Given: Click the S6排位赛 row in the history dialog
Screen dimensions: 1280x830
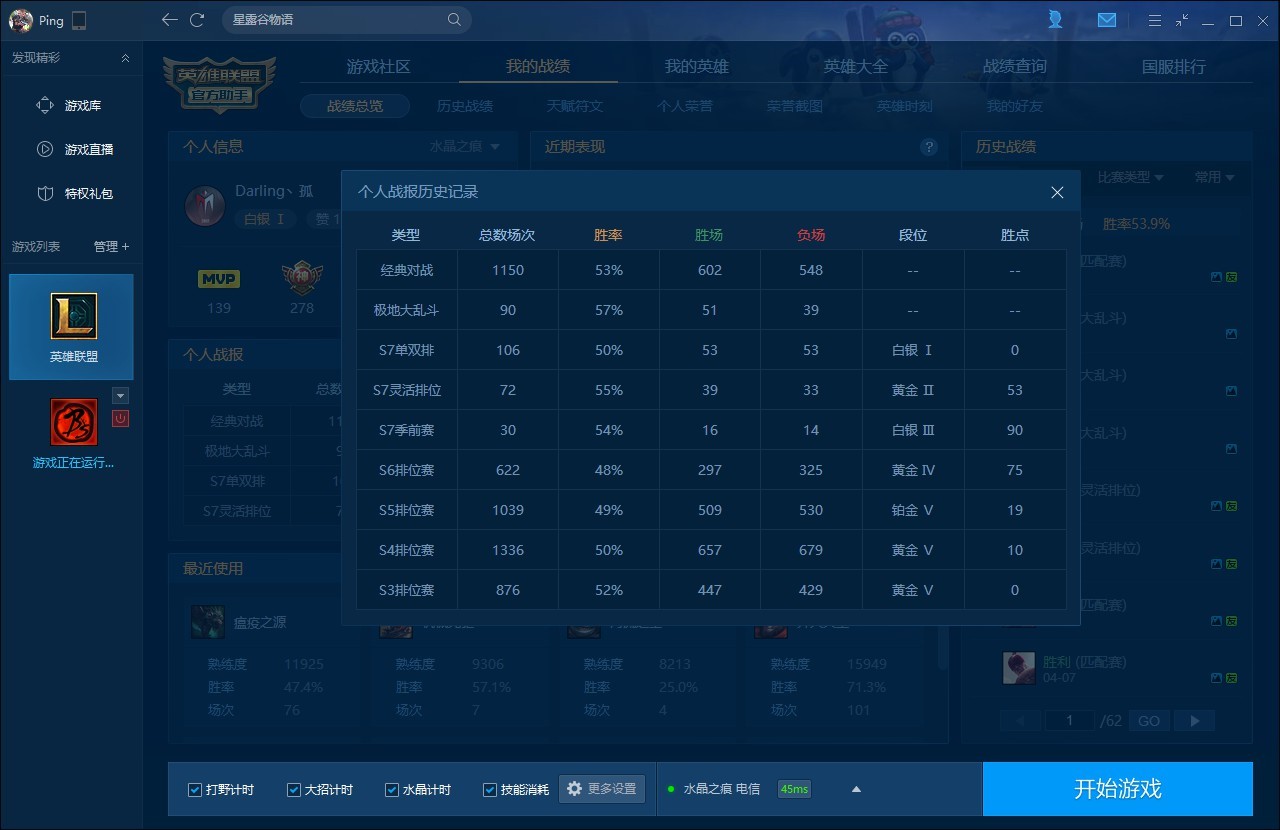Looking at the screenshot, I should 711,470.
